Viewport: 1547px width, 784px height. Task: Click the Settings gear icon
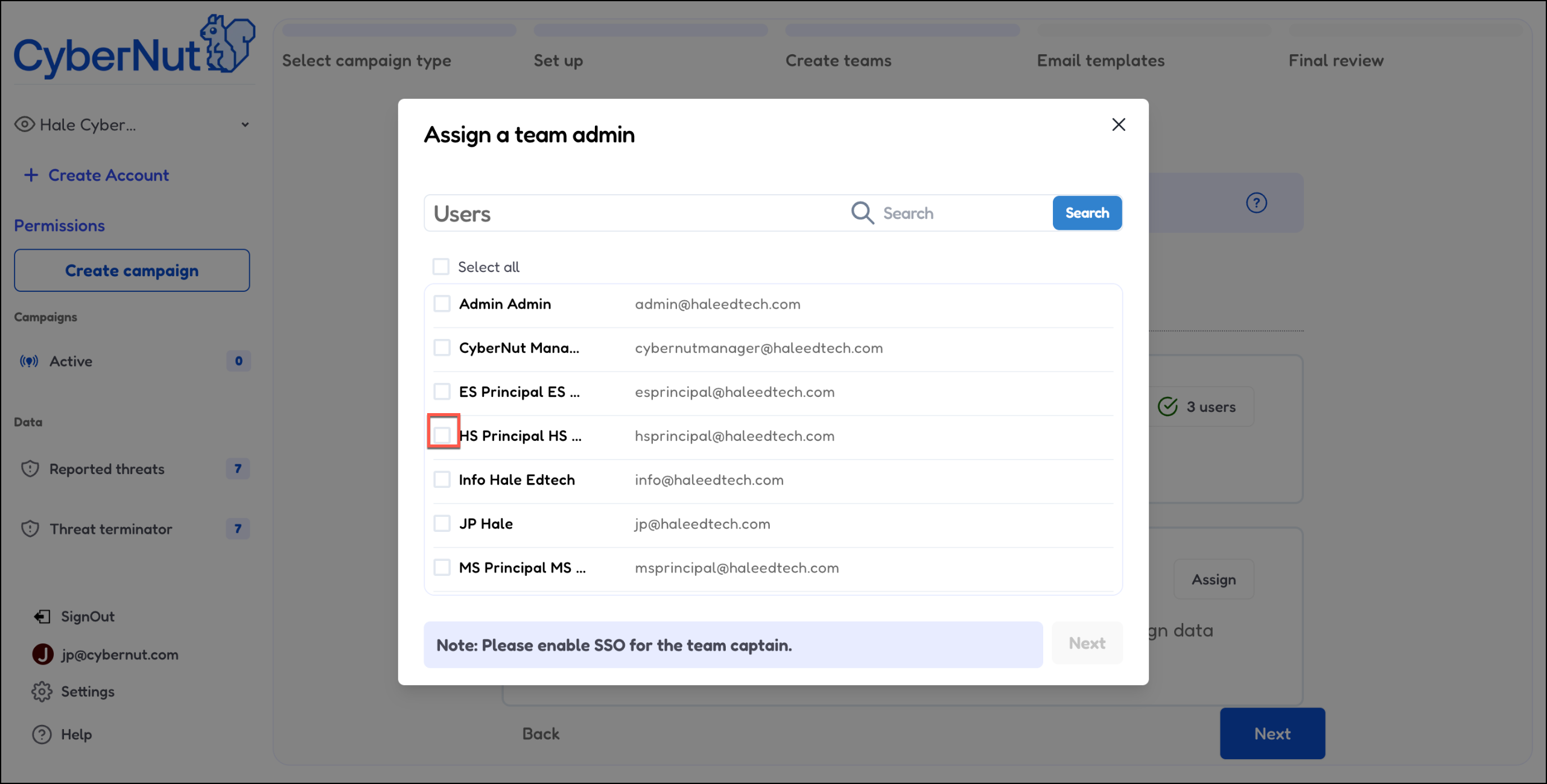[42, 692]
